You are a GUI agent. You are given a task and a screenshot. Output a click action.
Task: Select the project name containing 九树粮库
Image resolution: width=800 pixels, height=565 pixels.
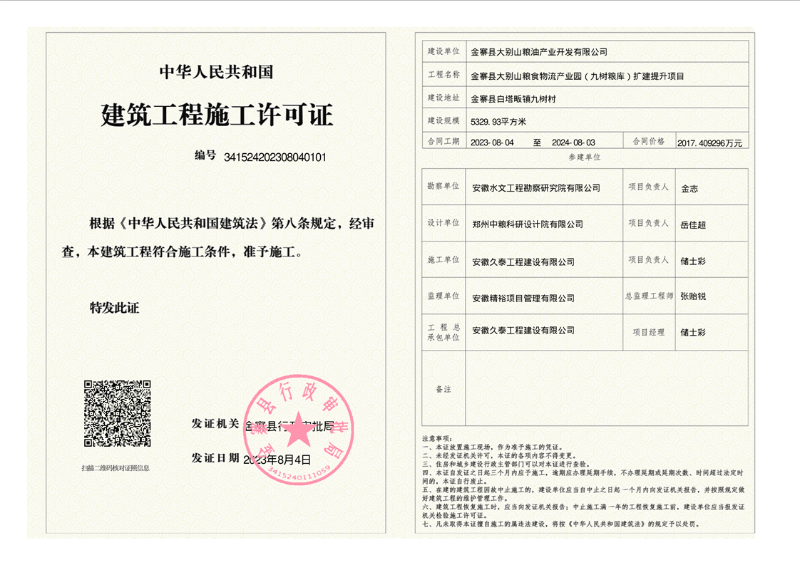coord(577,76)
